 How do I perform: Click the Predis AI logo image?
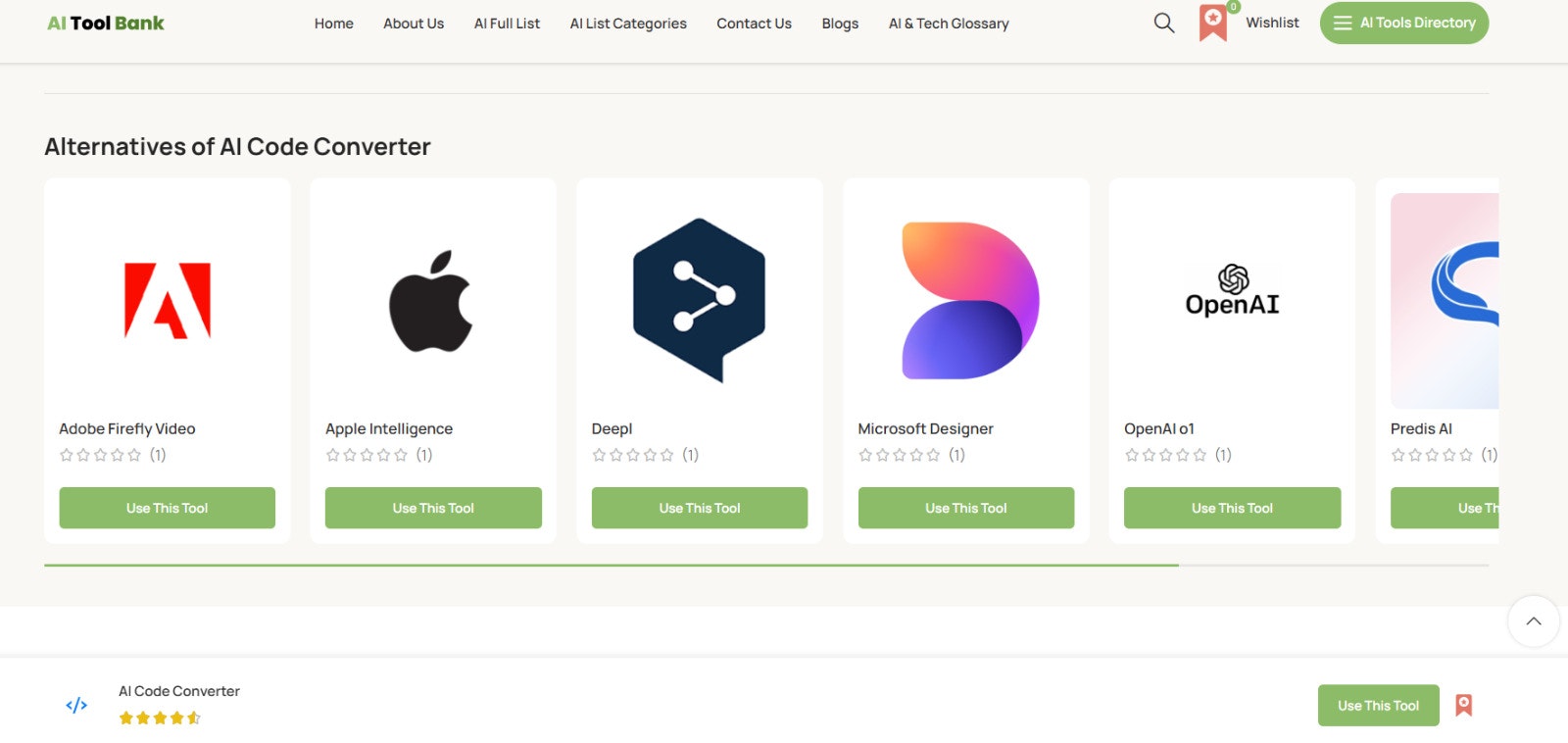coord(1445,301)
